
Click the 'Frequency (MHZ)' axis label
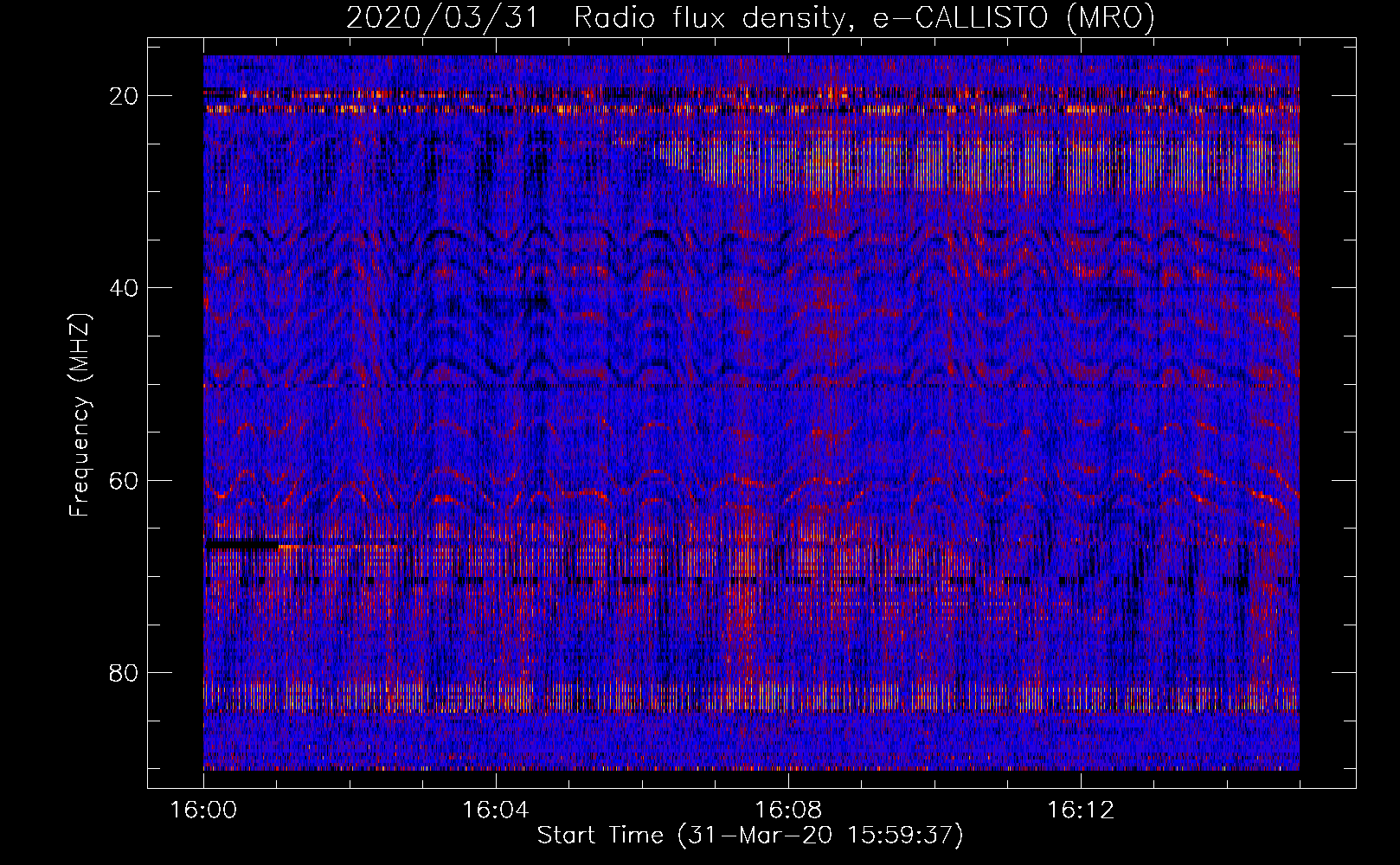click(x=80, y=415)
